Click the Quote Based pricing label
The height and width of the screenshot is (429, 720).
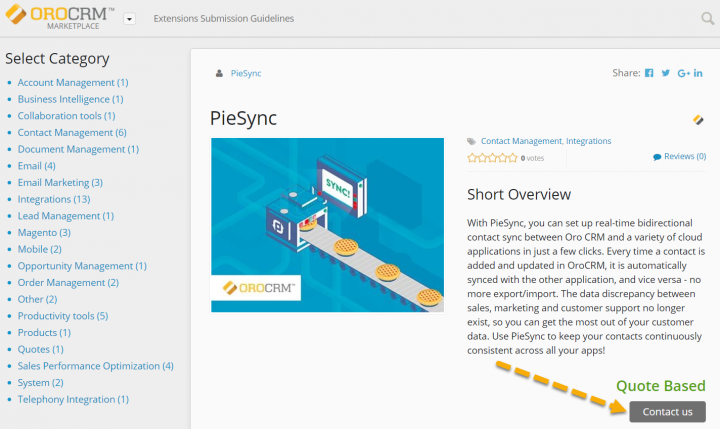click(x=660, y=386)
